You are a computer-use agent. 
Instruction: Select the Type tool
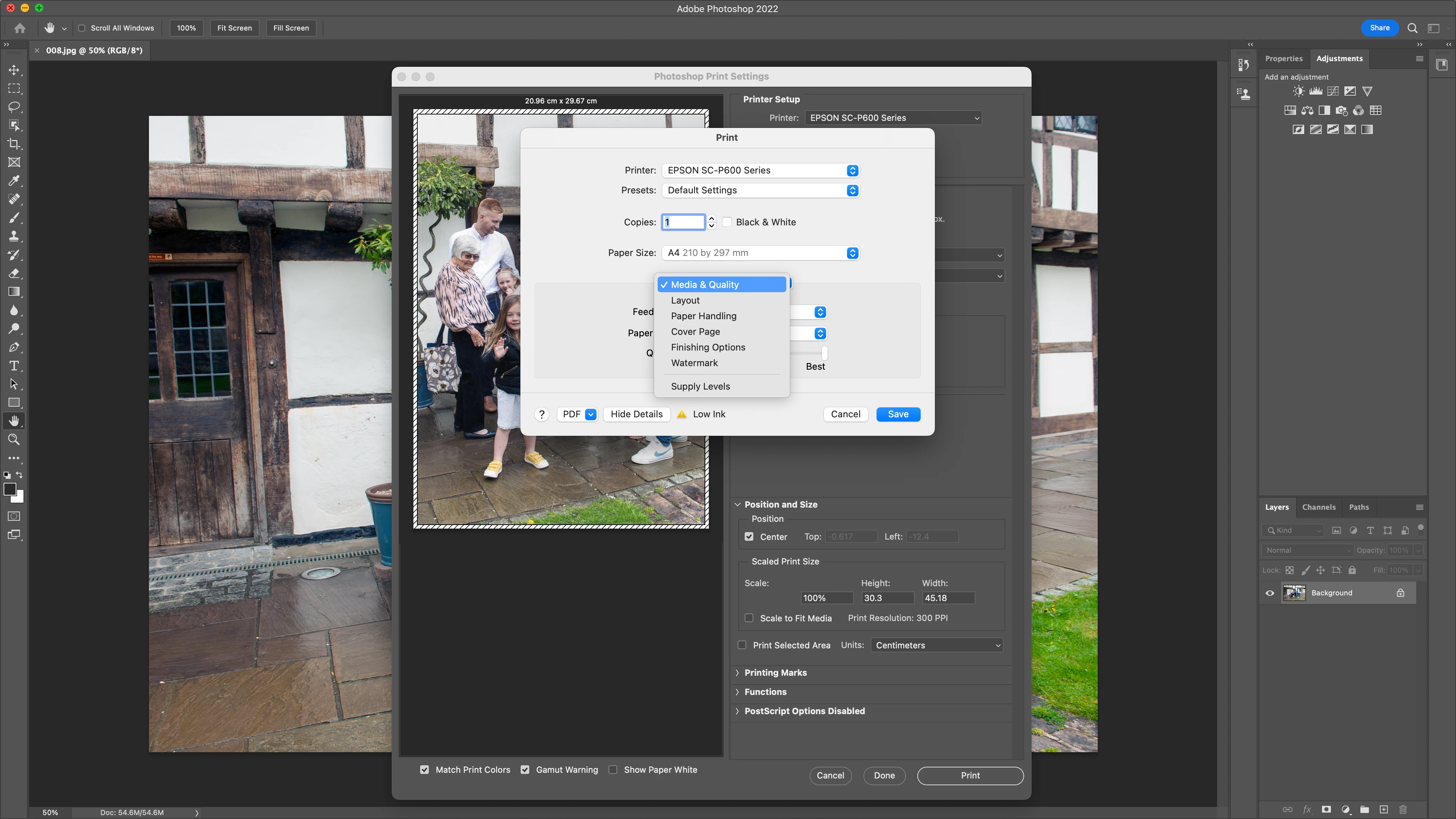(14, 366)
